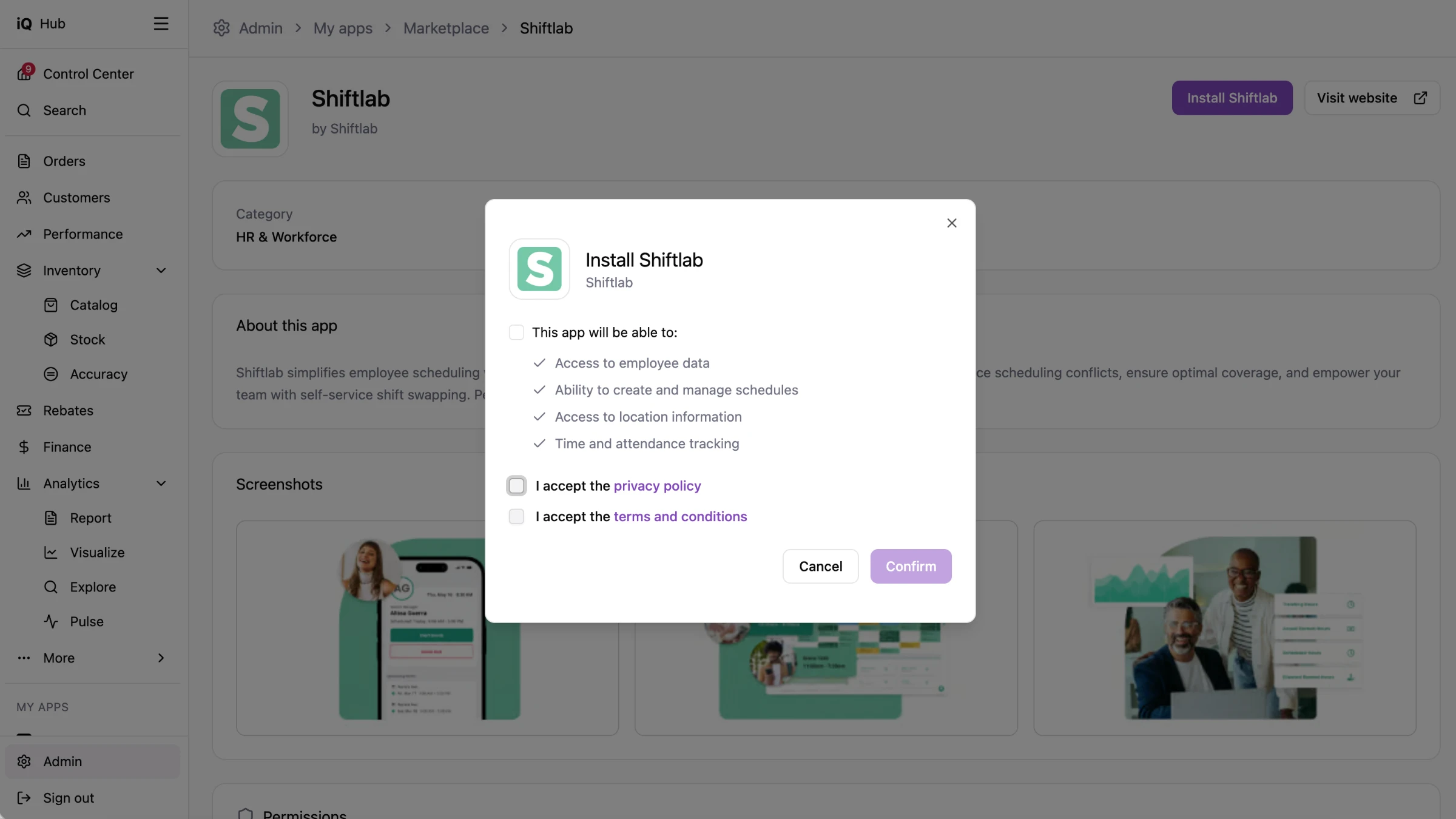This screenshot has width=1456, height=819.
Task: Click the iQ Hub logo
Action: pos(41,24)
